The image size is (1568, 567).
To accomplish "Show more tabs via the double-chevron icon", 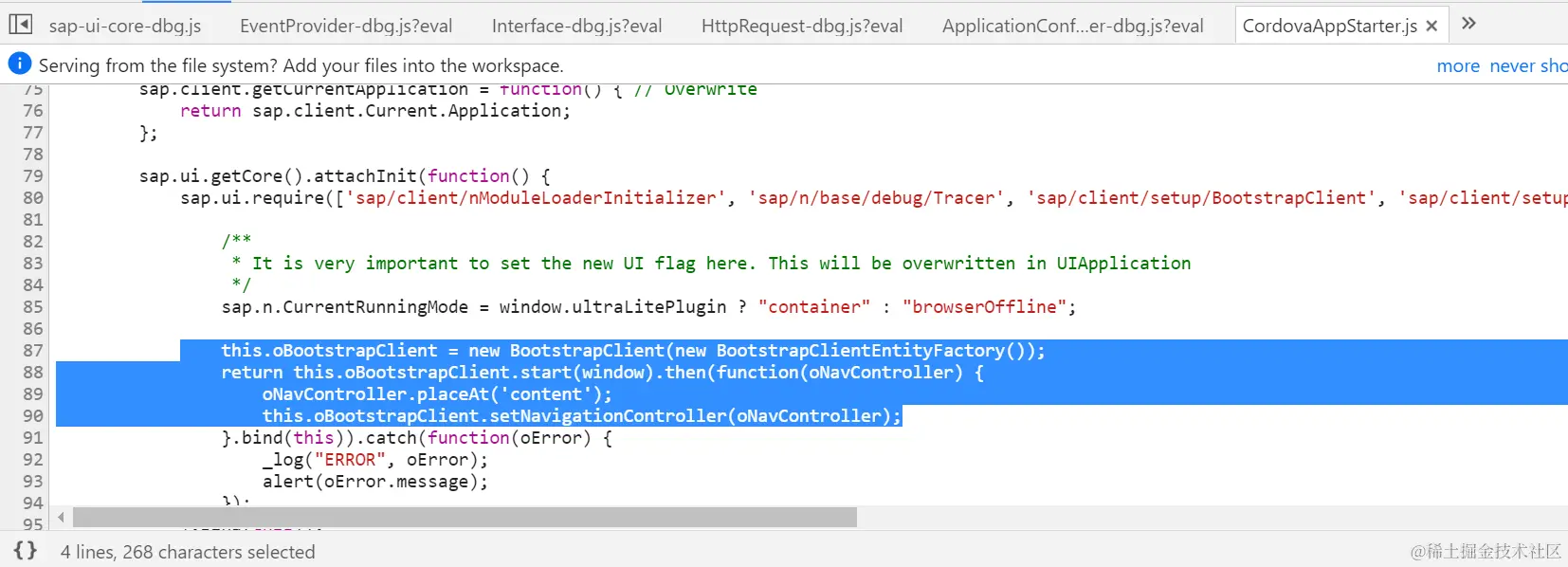I will (x=1468, y=24).
